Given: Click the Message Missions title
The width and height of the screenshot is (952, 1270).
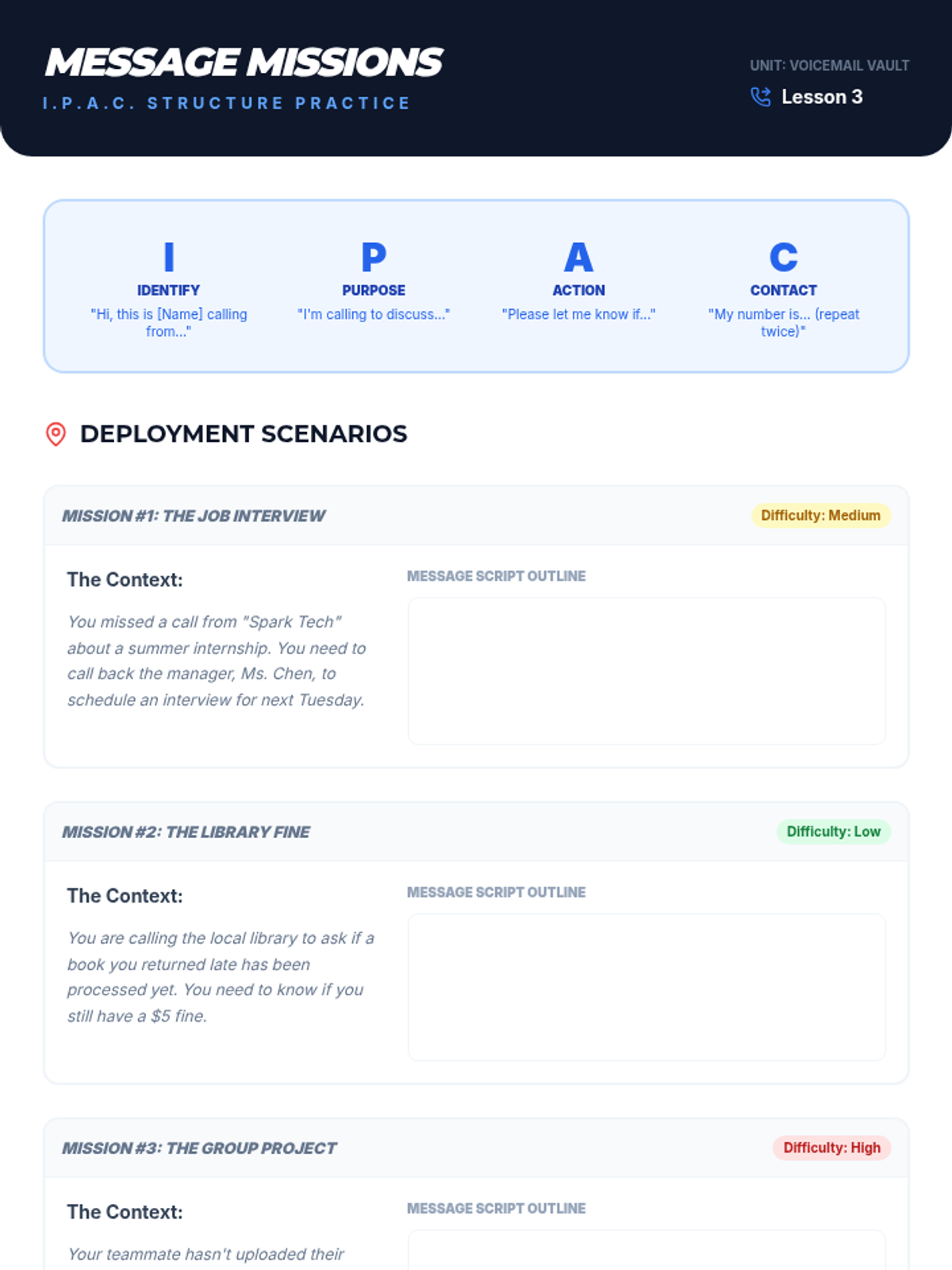Looking at the screenshot, I should pyautogui.click(x=244, y=63).
